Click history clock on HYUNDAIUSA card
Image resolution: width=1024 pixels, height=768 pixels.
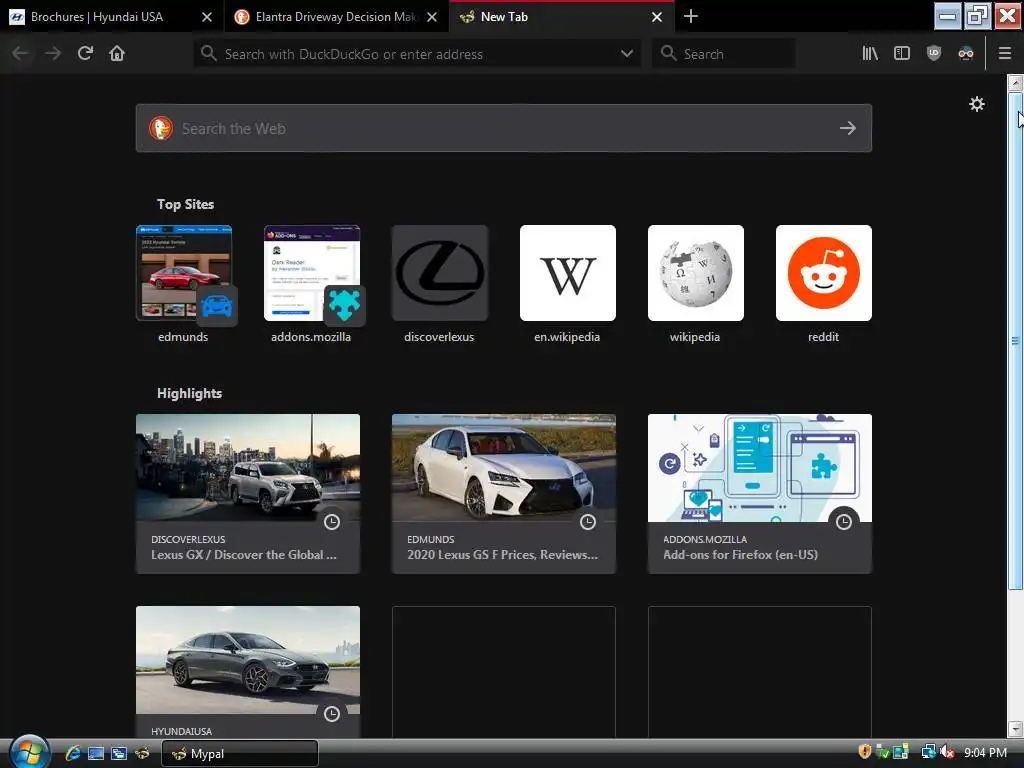coord(332,714)
